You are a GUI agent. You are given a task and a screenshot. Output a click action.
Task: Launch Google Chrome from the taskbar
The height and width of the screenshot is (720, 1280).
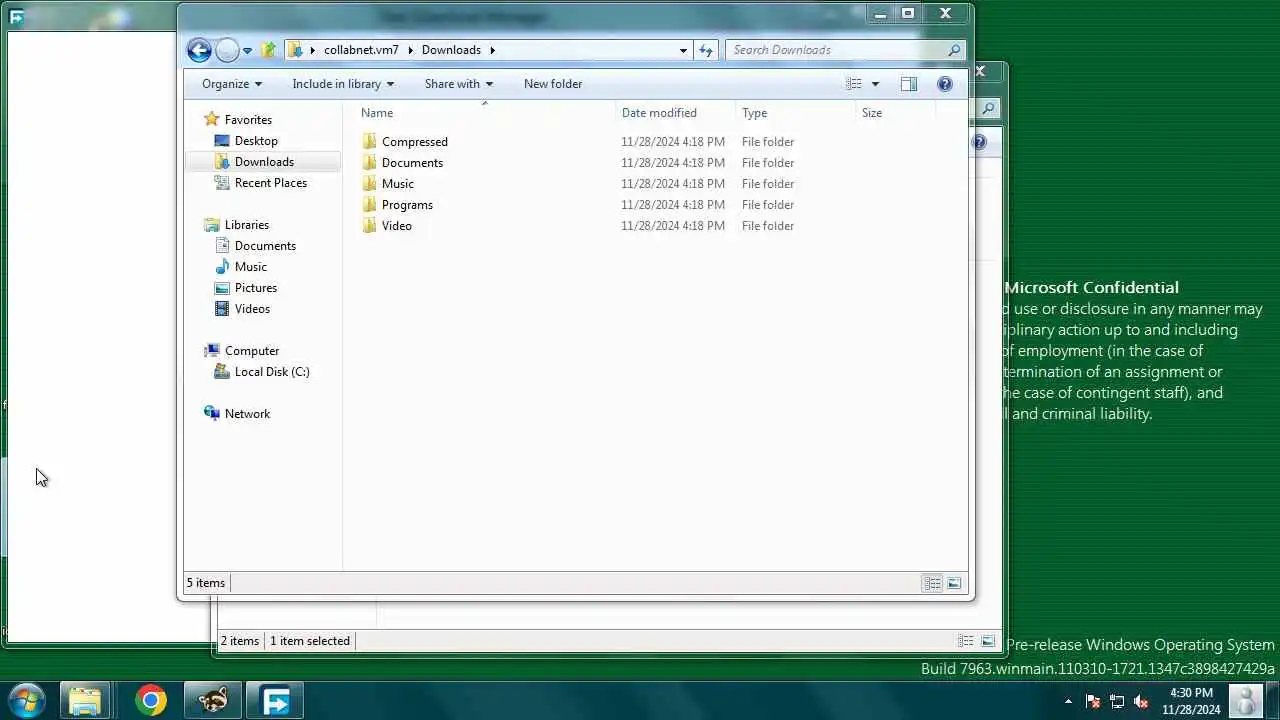click(151, 701)
